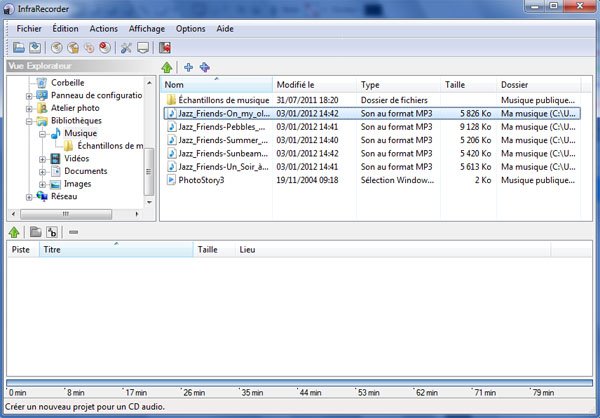Add all files with double plus icon
The height and width of the screenshot is (418, 600).
205,67
